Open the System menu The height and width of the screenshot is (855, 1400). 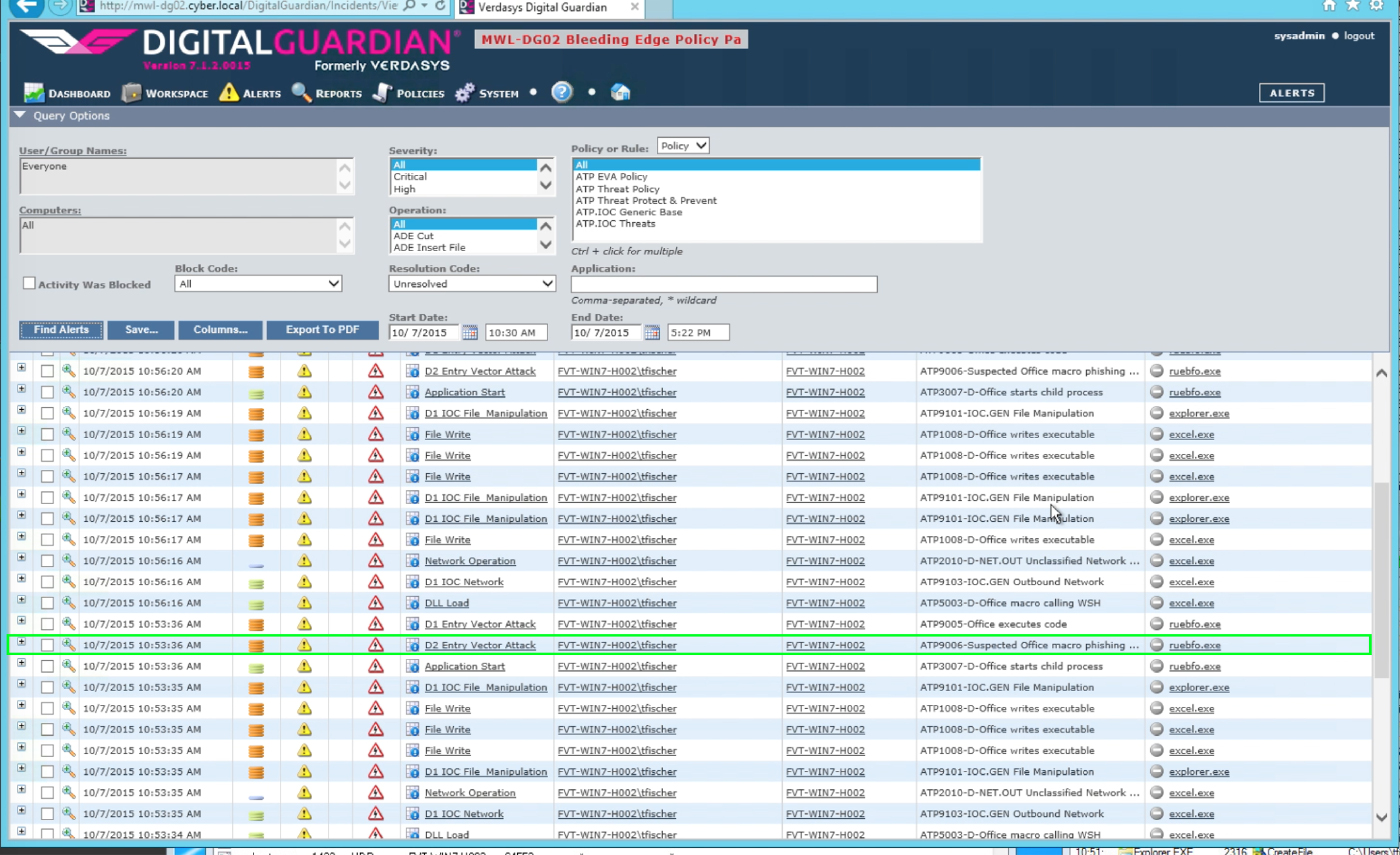(487, 93)
